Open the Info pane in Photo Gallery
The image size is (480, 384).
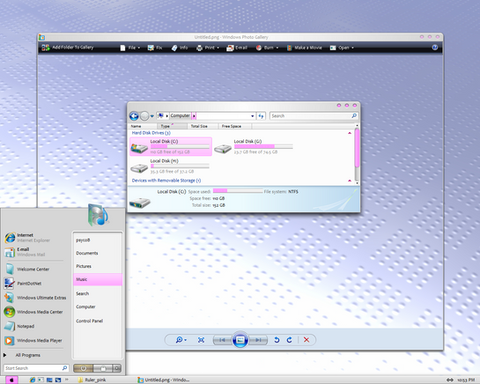[x=180, y=48]
